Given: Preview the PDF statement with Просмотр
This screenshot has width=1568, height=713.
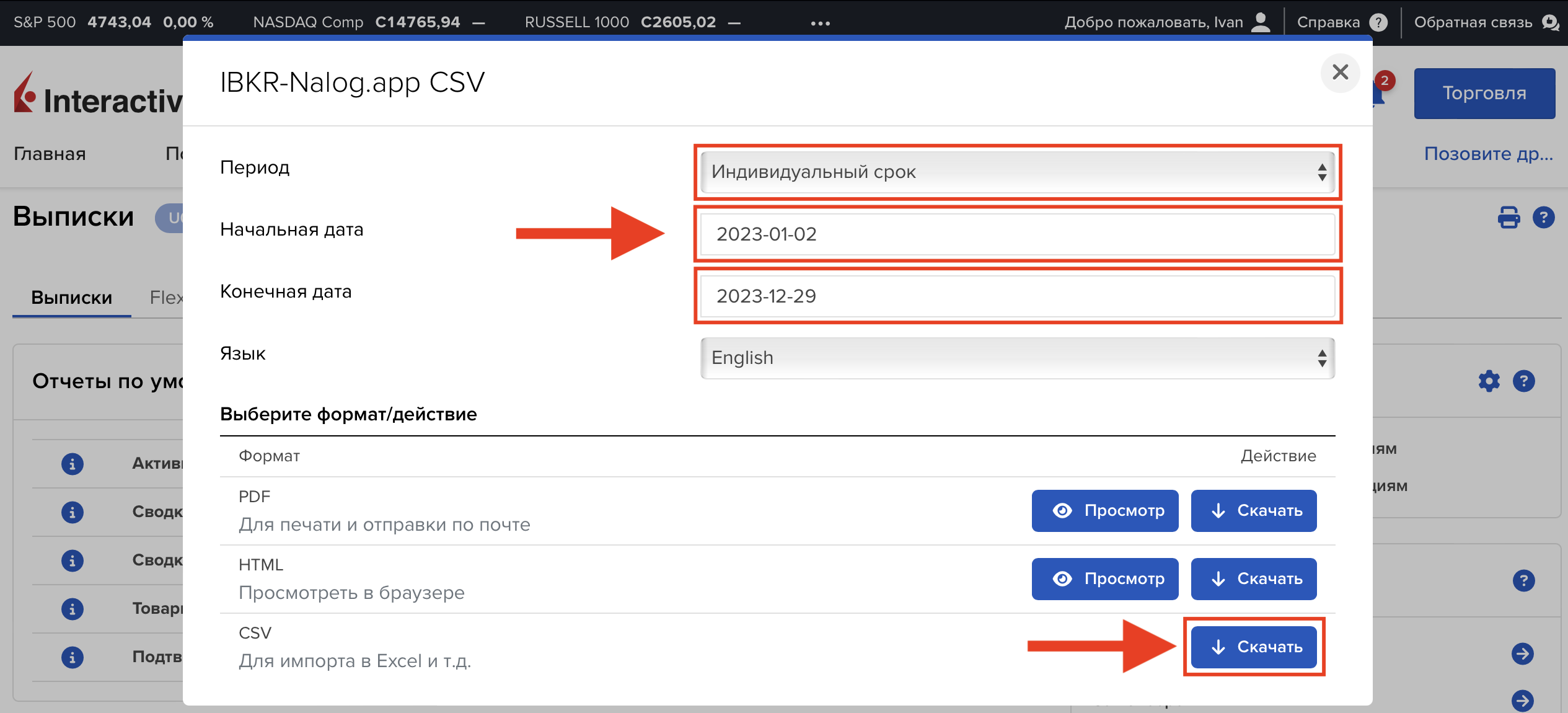Looking at the screenshot, I should coord(1105,510).
